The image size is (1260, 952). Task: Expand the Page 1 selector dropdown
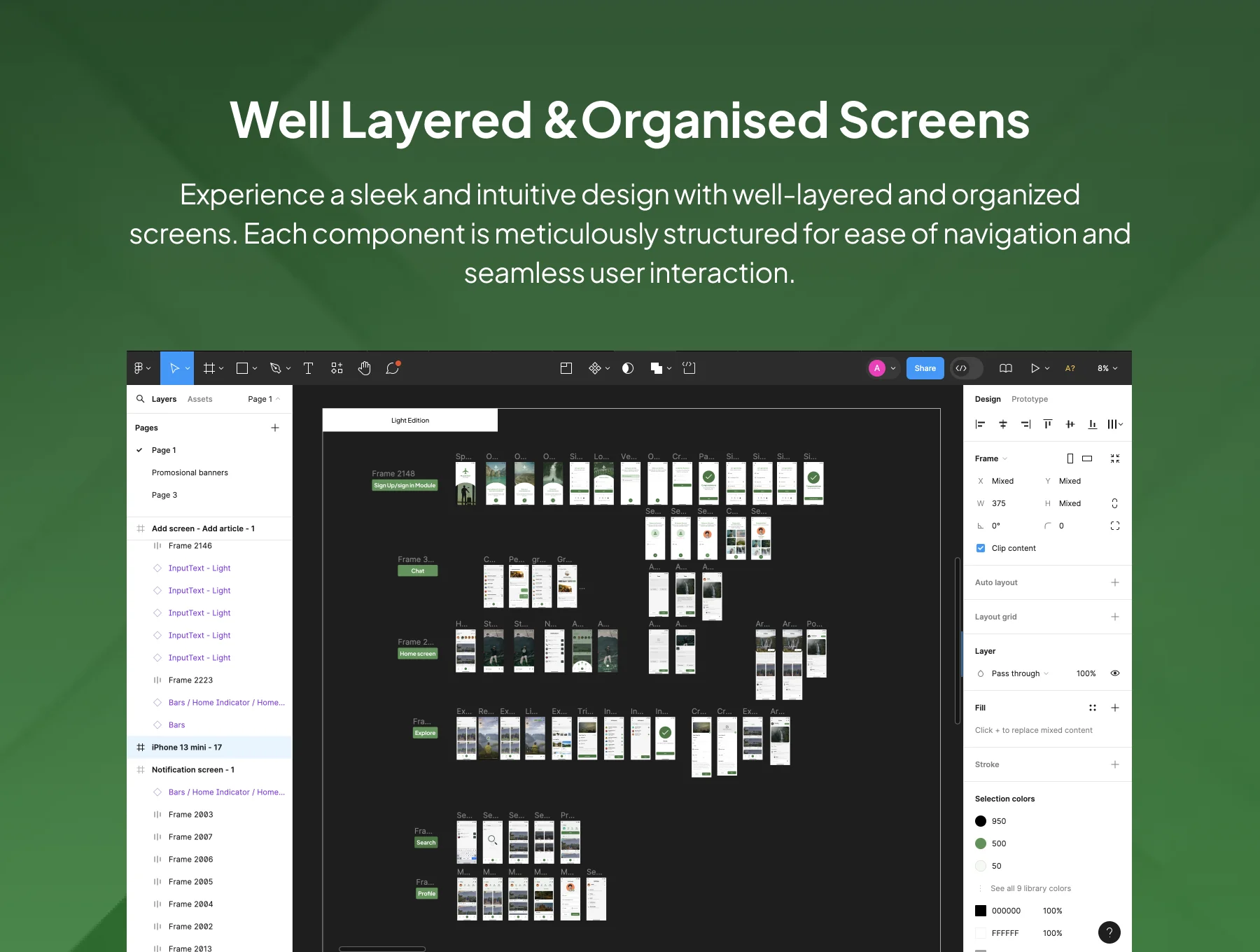pos(264,399)
